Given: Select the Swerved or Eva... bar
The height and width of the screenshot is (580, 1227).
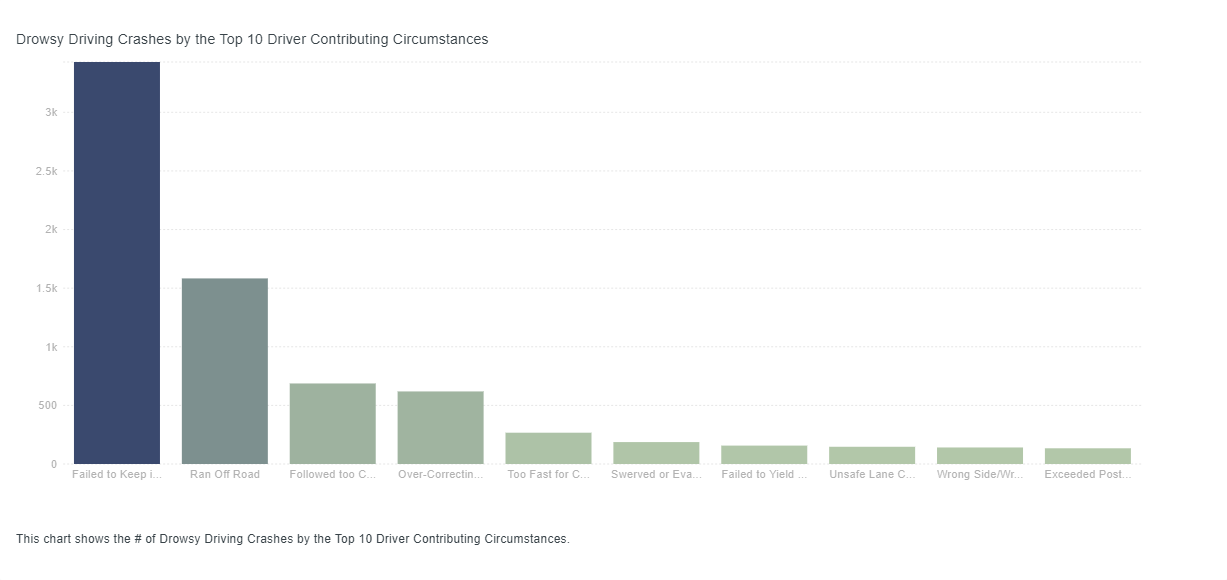Looking at the screenshot, I should click(x=656, y=453).
